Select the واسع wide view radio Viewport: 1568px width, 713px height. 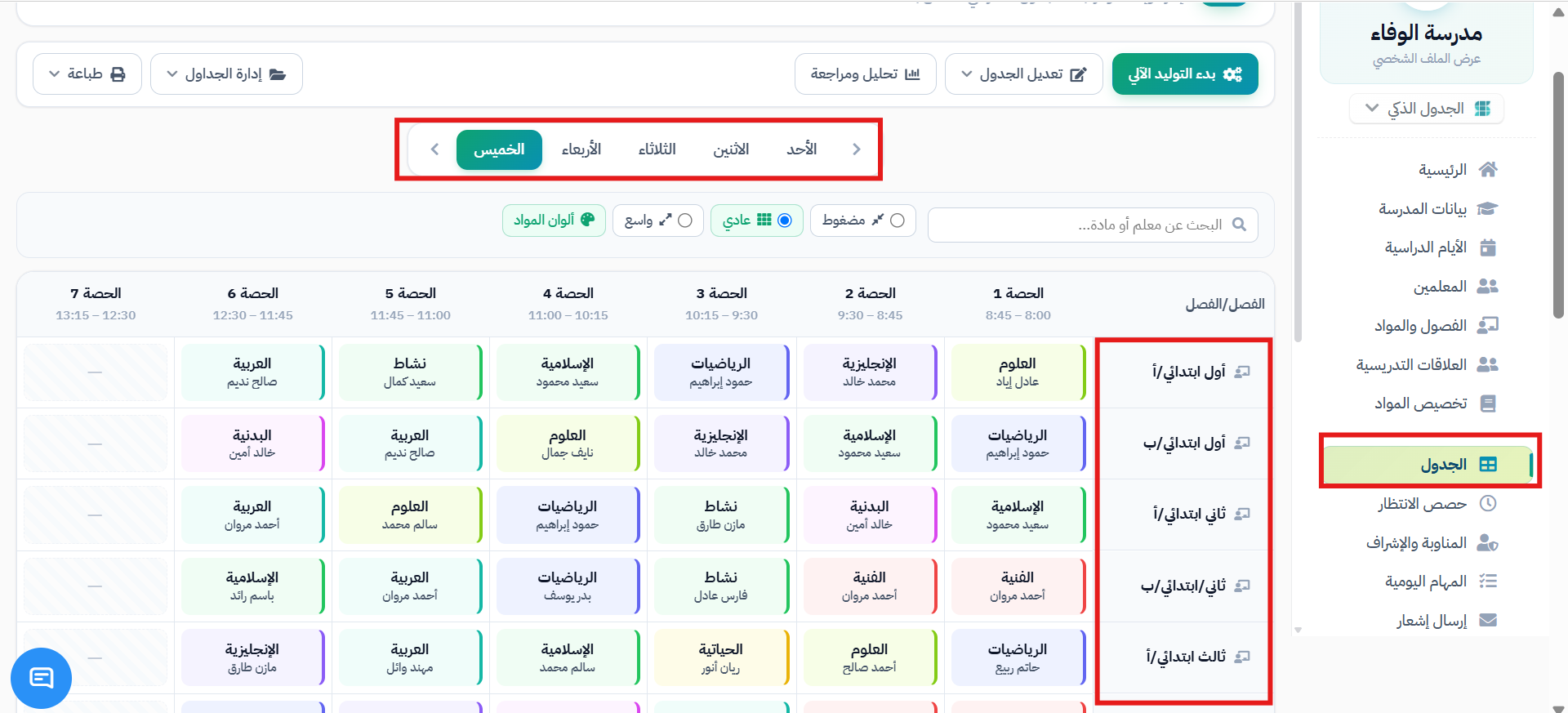click(685, 221)
